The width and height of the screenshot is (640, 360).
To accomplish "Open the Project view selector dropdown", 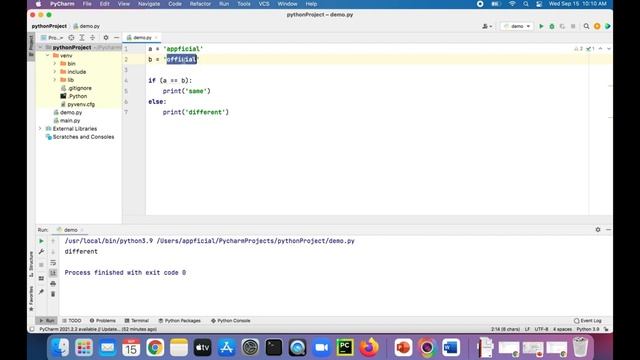I will (52, 38).
